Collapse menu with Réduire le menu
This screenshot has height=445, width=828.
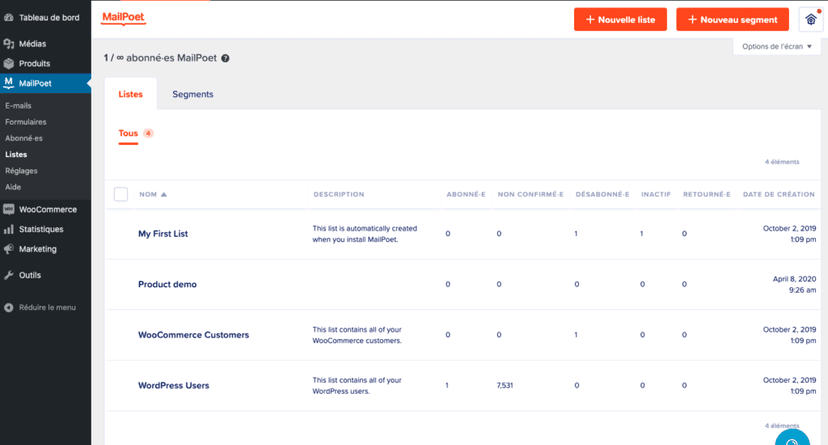(40, 307)
